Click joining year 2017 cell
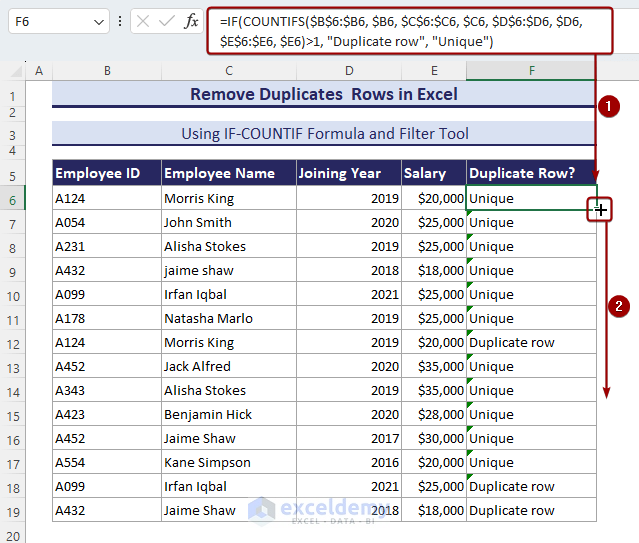 pyautogui.click(x=349, y=439)
